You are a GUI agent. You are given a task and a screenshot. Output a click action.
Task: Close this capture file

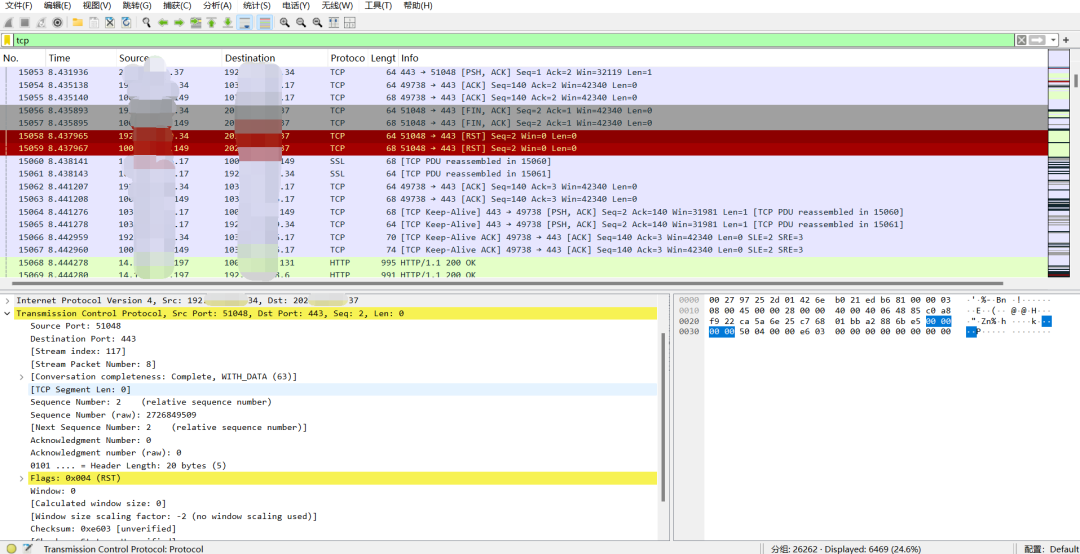(110, 23)
